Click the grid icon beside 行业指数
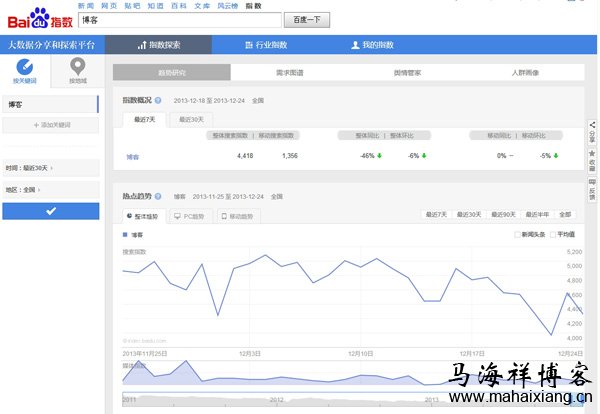Image resolution: width=600 pixels, height=414 pixels. point(249,45)
